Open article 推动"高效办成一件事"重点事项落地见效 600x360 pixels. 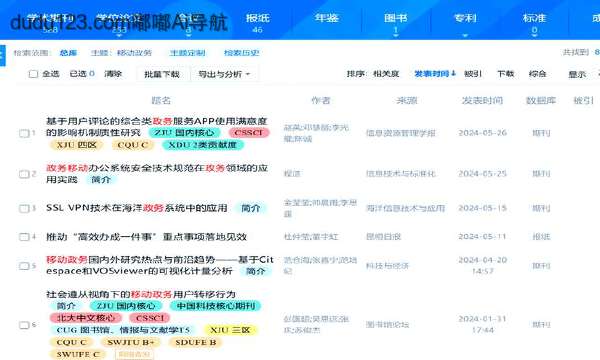146,237
